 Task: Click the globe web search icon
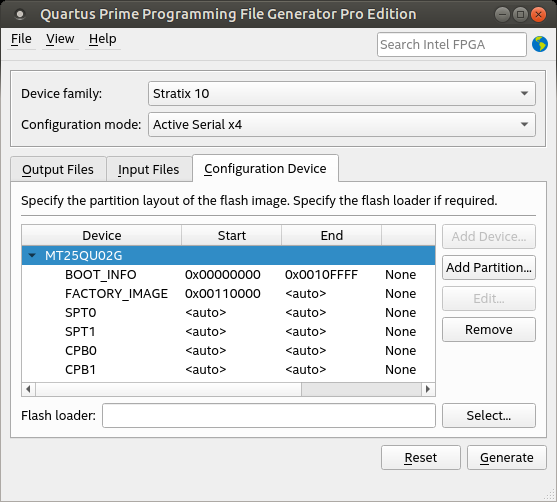[x=540, y=44]
